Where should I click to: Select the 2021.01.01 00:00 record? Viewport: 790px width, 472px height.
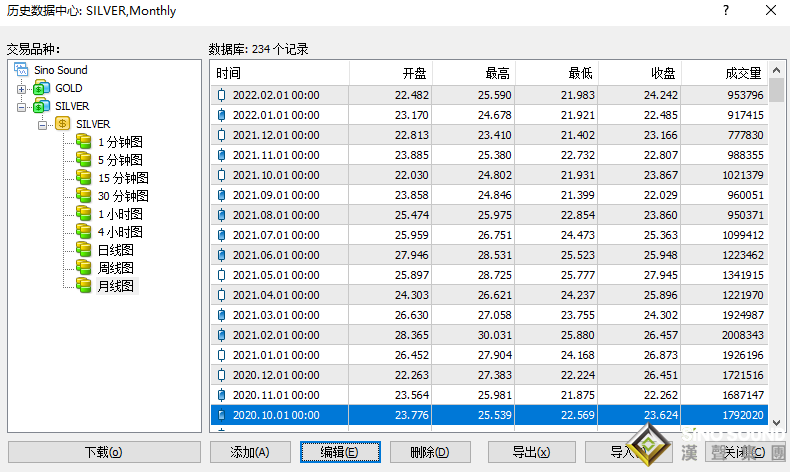point(489,355)
